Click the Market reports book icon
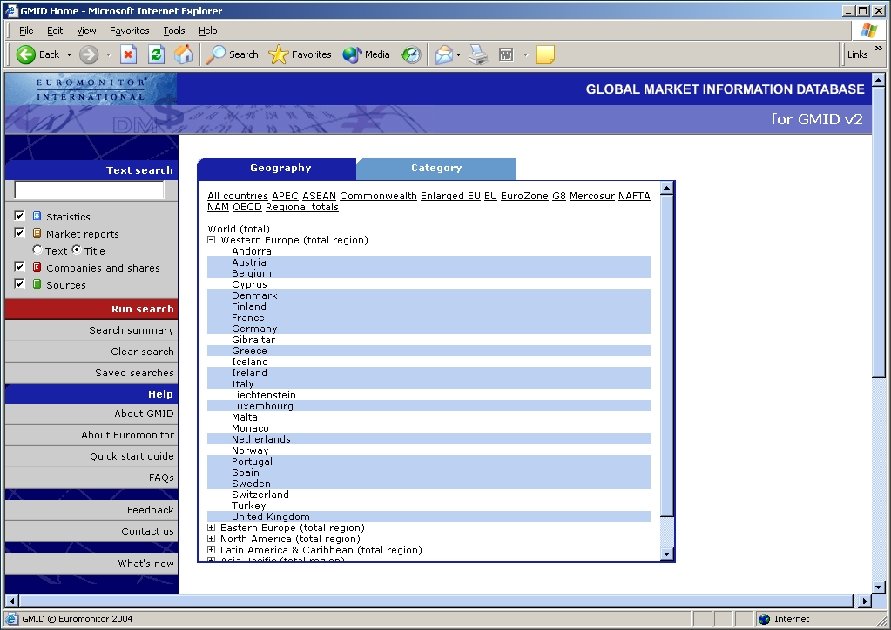891x630 pixels. 37,233
